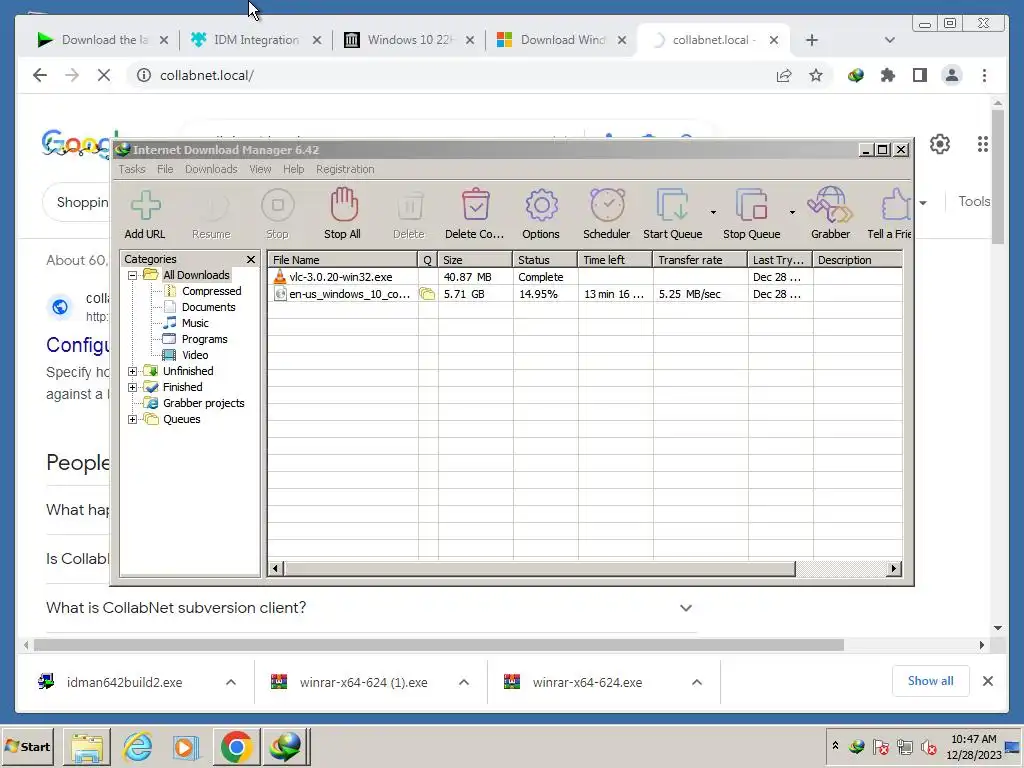Screen dimensions: 1024x768
Task: Open Start Queue dropdown arrow
Action: coord(713,212)
